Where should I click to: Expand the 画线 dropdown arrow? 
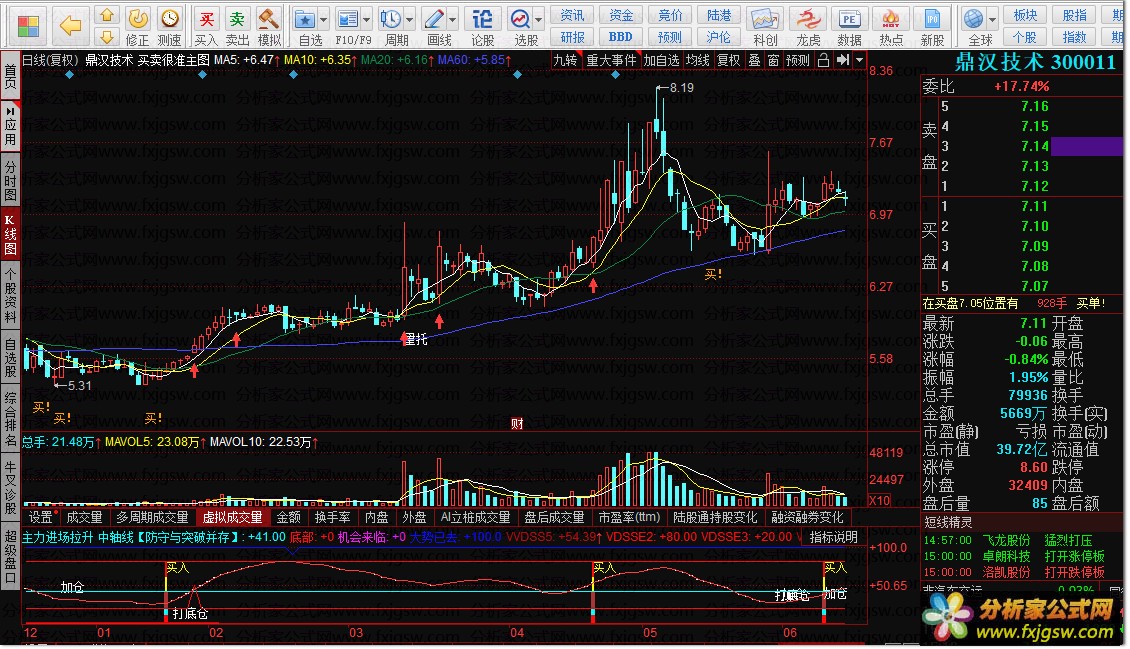tap(453, 19)
